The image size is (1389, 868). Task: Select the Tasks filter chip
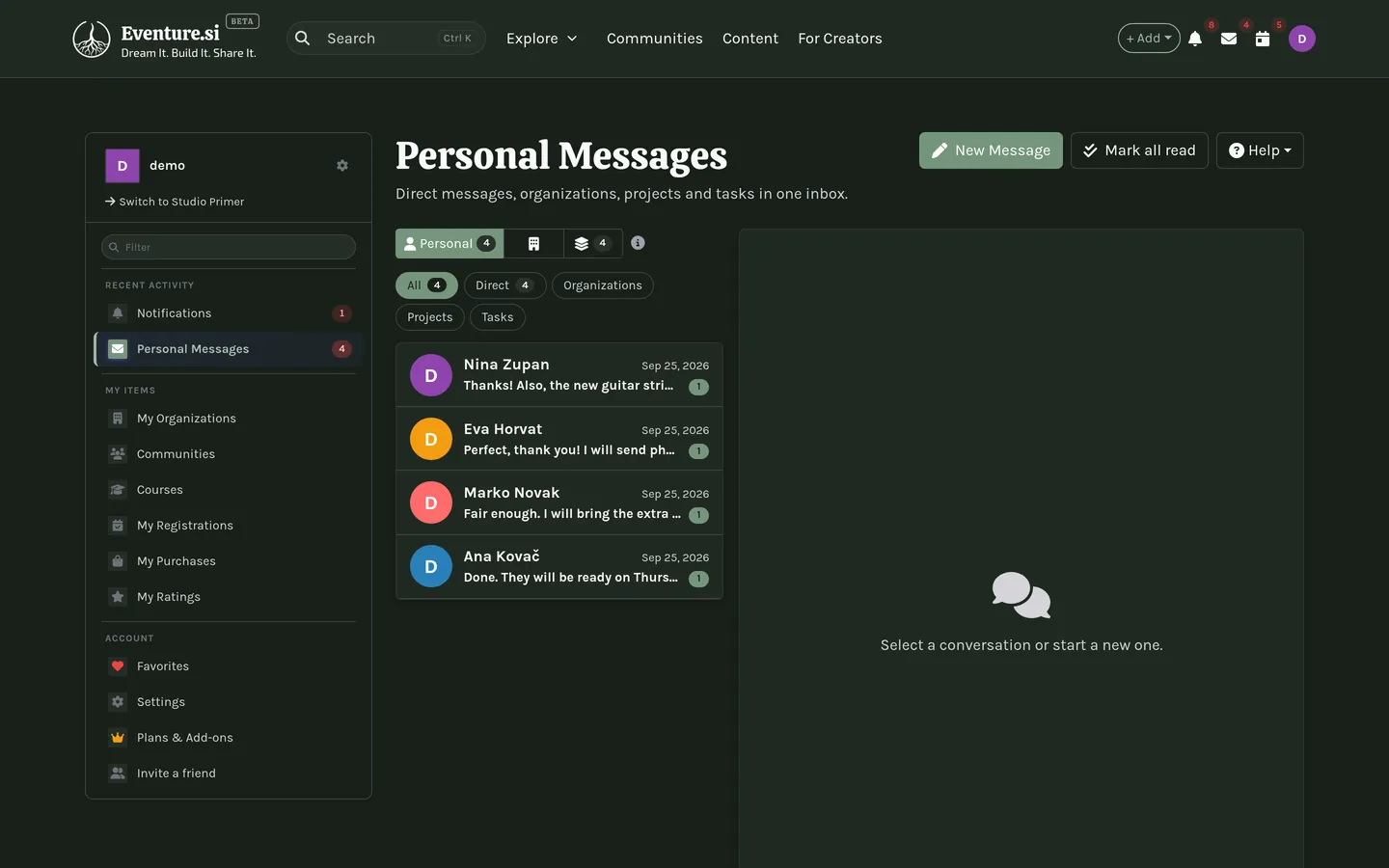click(498, 317)
